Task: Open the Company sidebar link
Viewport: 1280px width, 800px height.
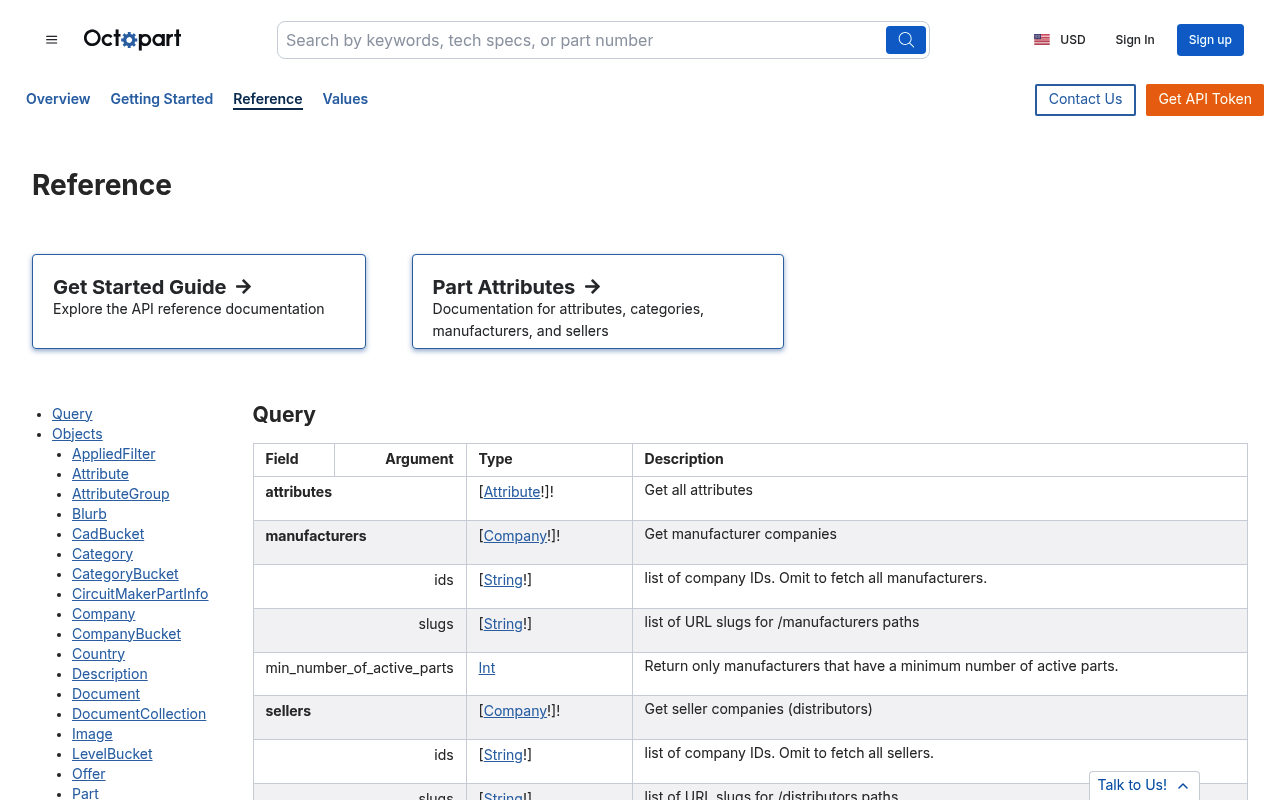Action: point(103,614)
